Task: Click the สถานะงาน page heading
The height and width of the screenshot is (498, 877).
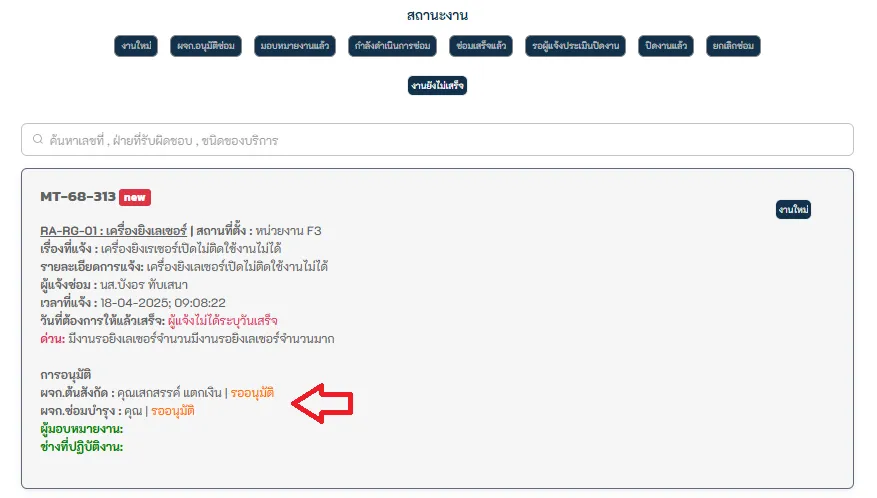Action: [x=437, y=15]
